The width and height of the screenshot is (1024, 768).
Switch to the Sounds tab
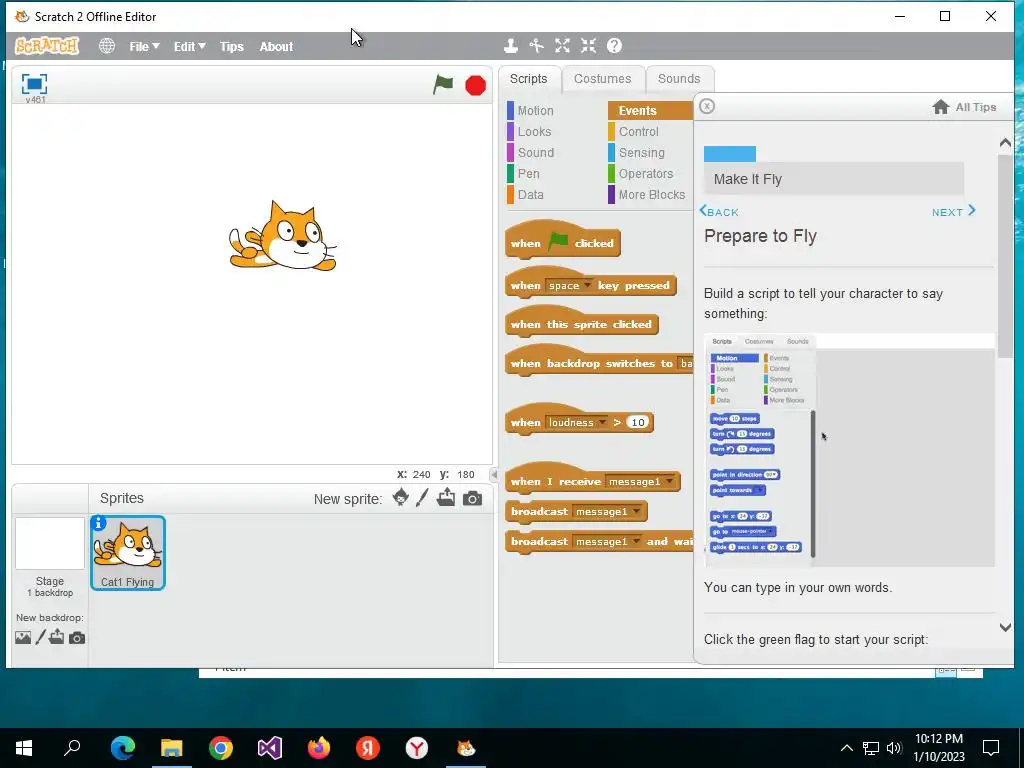tap(679, 79)
